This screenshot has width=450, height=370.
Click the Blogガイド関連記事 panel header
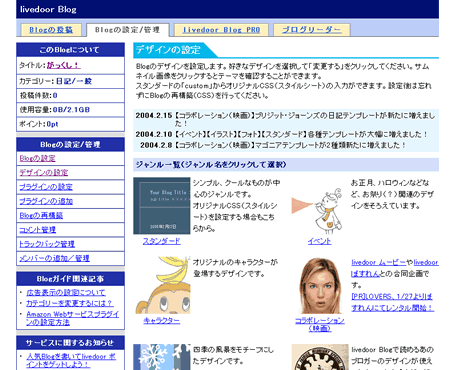pos(70,279)
